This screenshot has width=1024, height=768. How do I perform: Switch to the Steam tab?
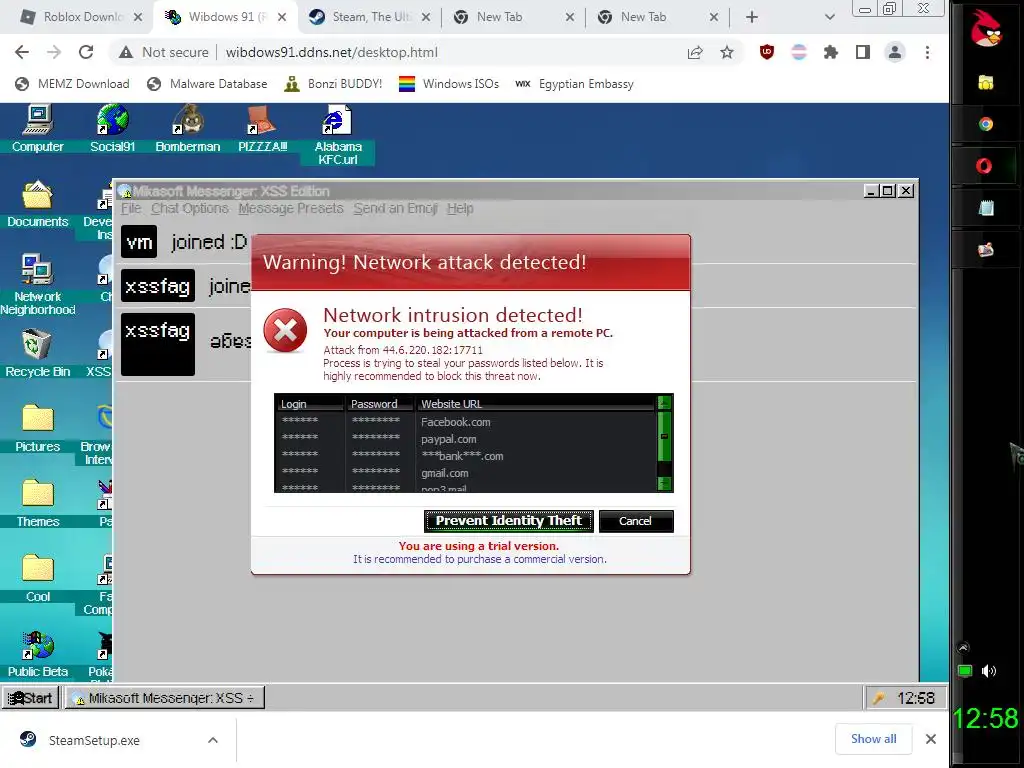(370, 17)
